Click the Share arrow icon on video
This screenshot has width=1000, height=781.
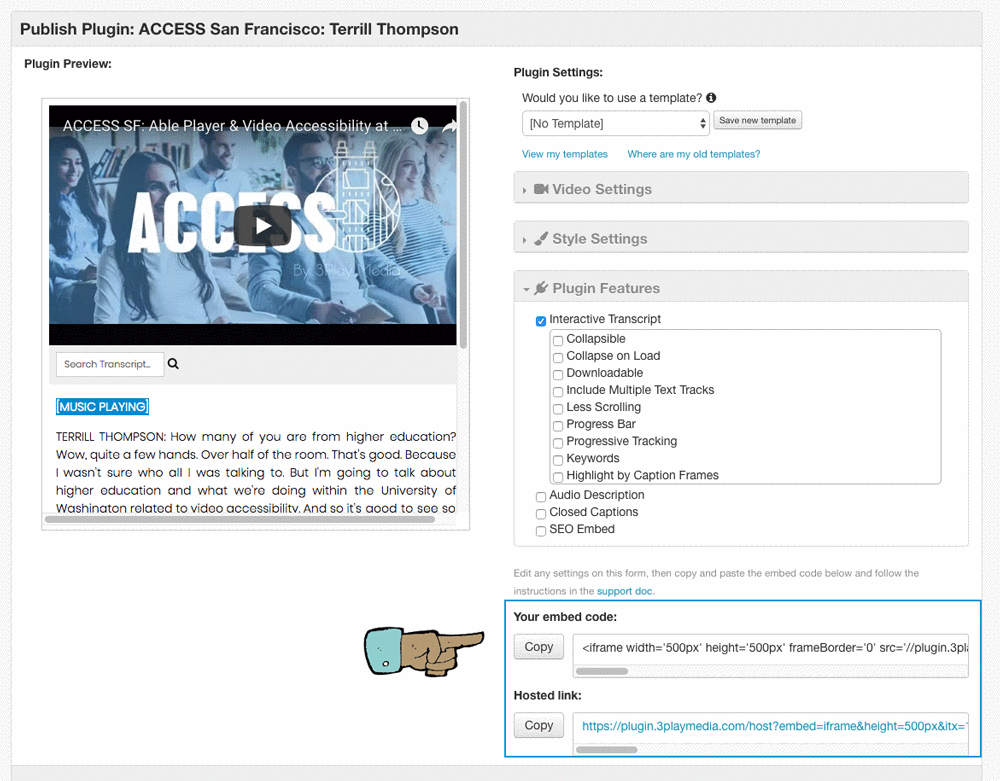click(450, 126)
